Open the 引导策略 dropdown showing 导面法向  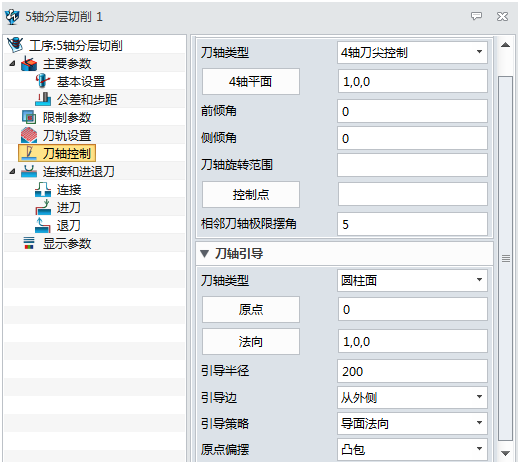(412, 424)
